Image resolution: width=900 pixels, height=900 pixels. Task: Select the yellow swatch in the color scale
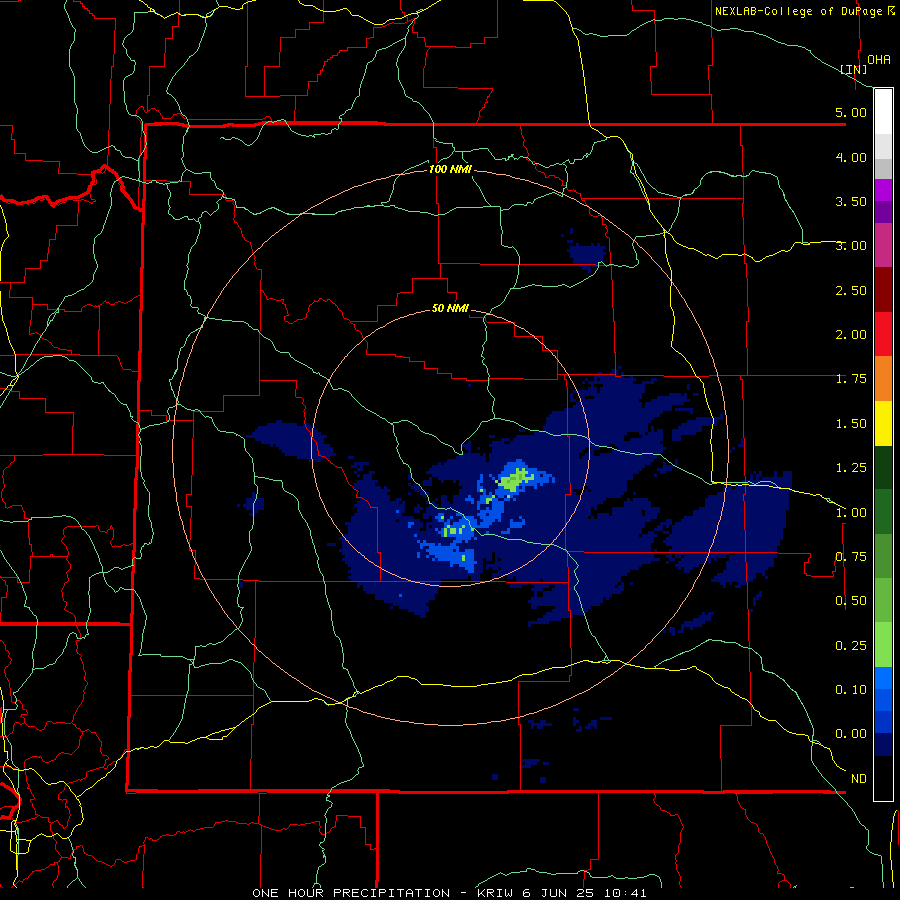(x=883, y=423)
